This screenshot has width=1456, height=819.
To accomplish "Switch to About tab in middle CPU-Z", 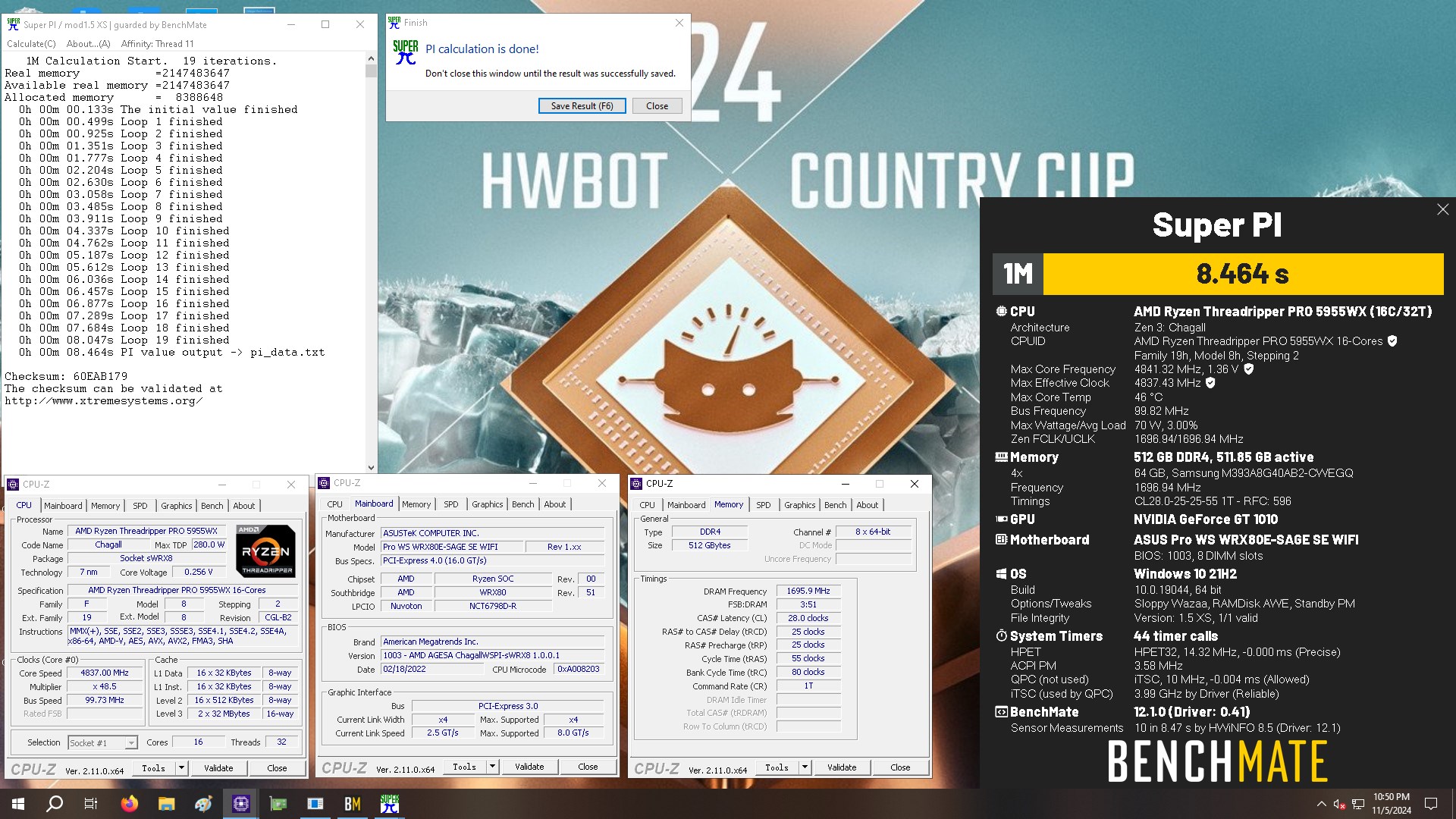I will (555, 504).
